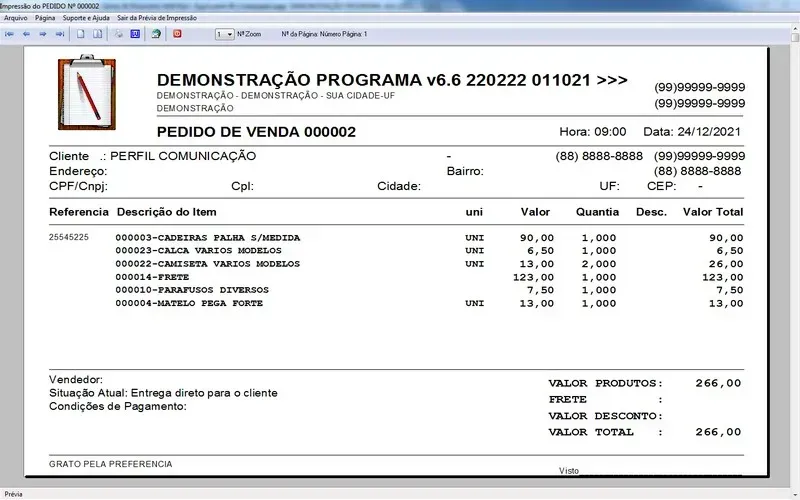The height and width of the screenshot is (500, 800).
Task: Click the PEDIDO DE VENDA 000002 heading
Action: pyautogui.click(x=256, y=132)
